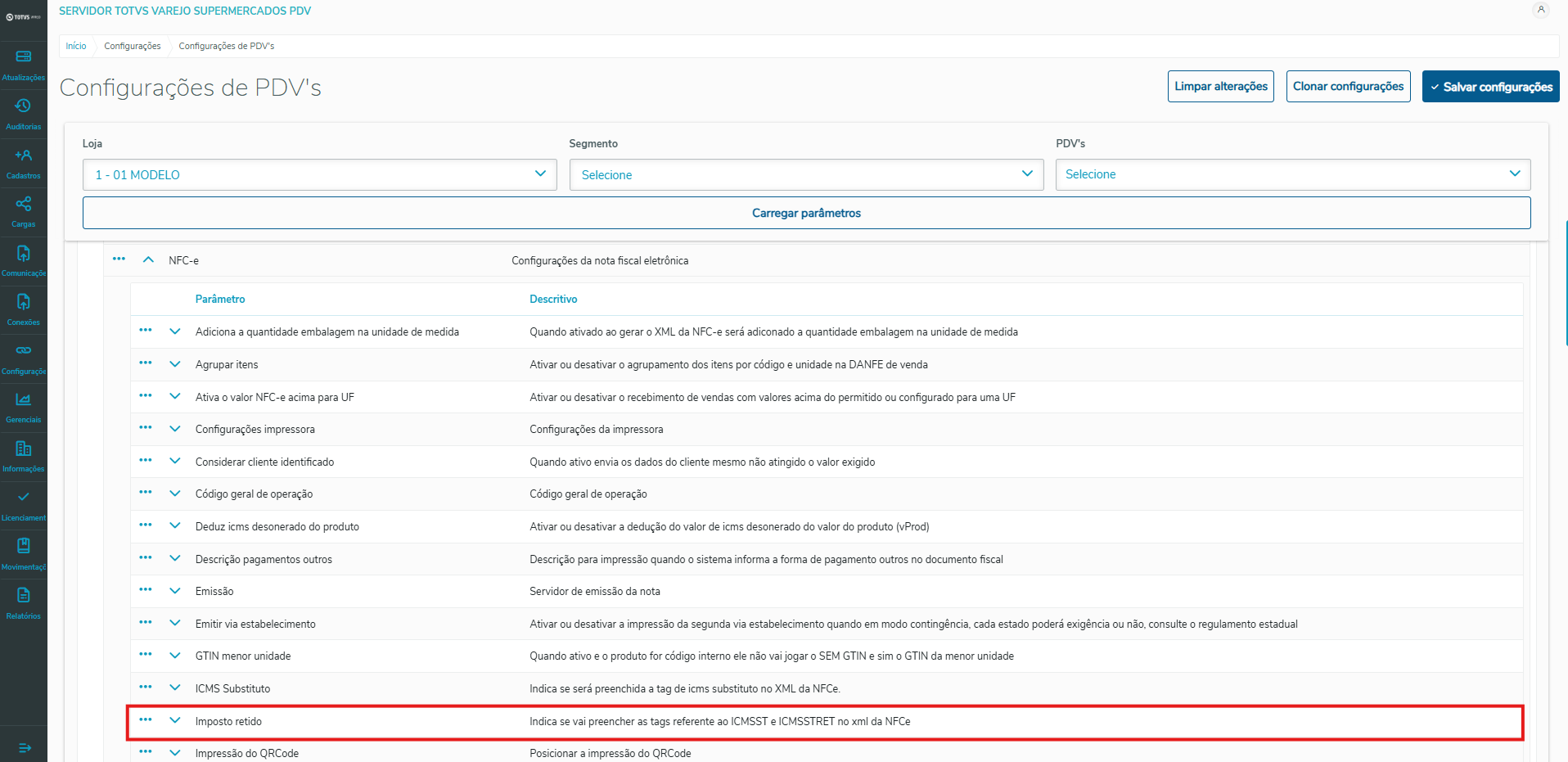Open three-dot menu for Agrupar itens
The height and width of the screenshot is (762, 1568).
click(146, 363)
